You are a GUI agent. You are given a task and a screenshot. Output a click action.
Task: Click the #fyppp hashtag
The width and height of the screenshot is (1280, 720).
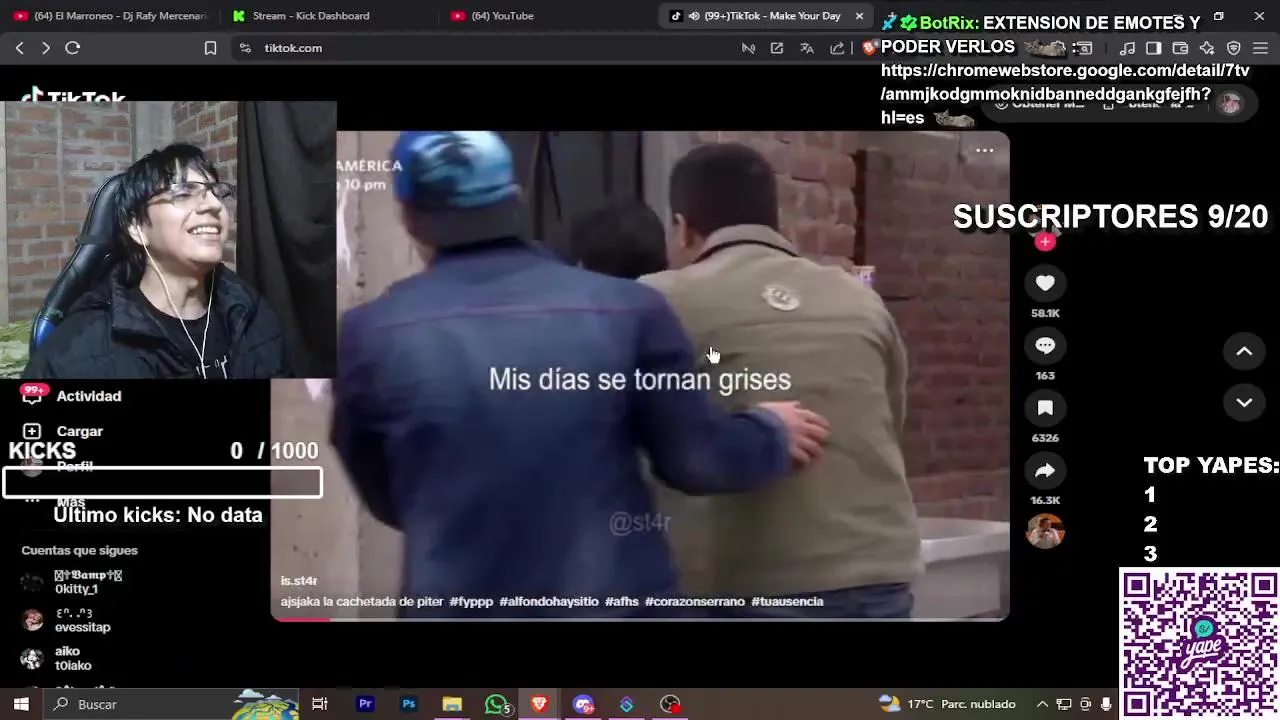[471, 601]
